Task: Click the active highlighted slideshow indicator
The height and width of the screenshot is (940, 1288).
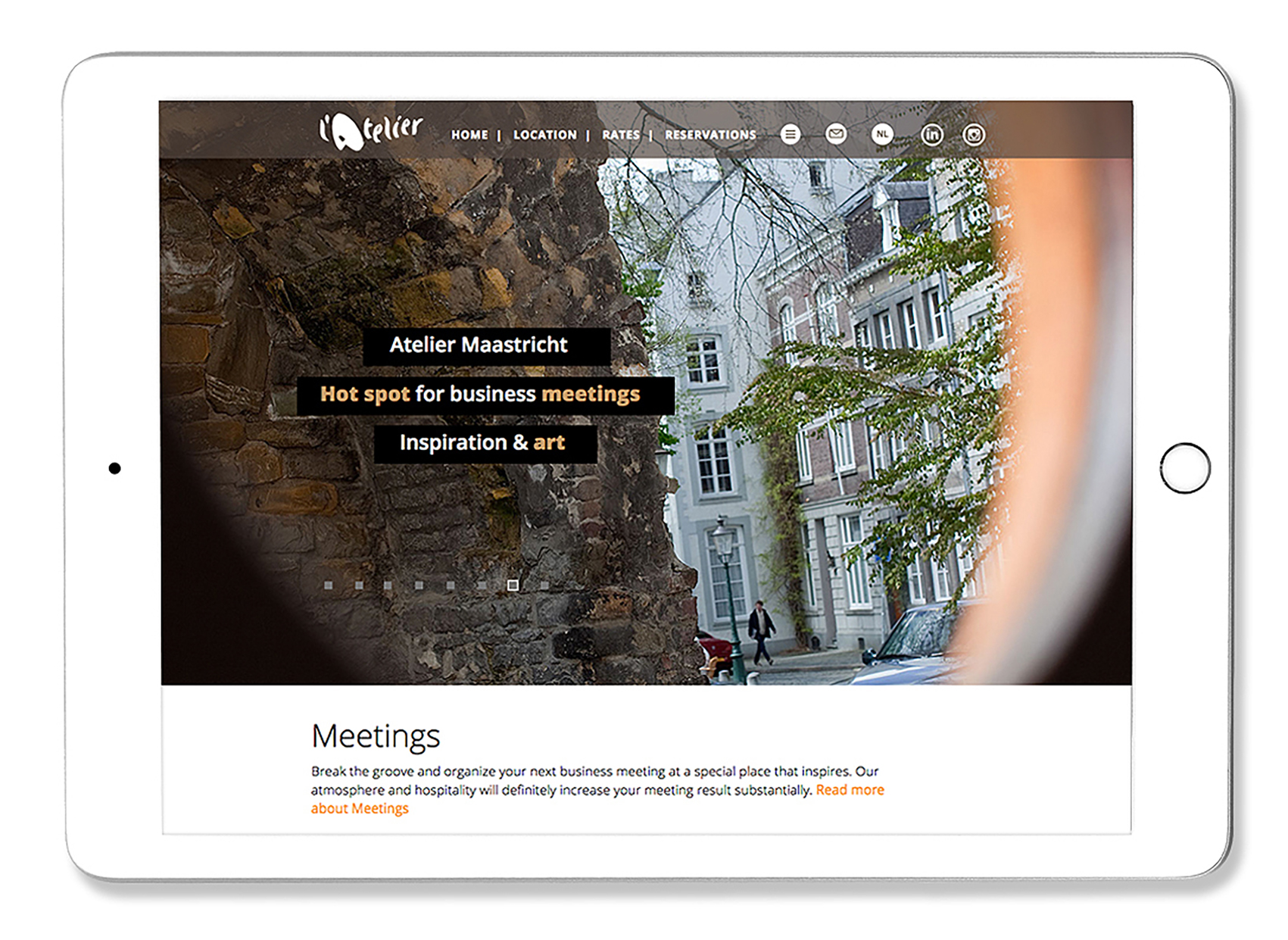Action: point(513,586)
